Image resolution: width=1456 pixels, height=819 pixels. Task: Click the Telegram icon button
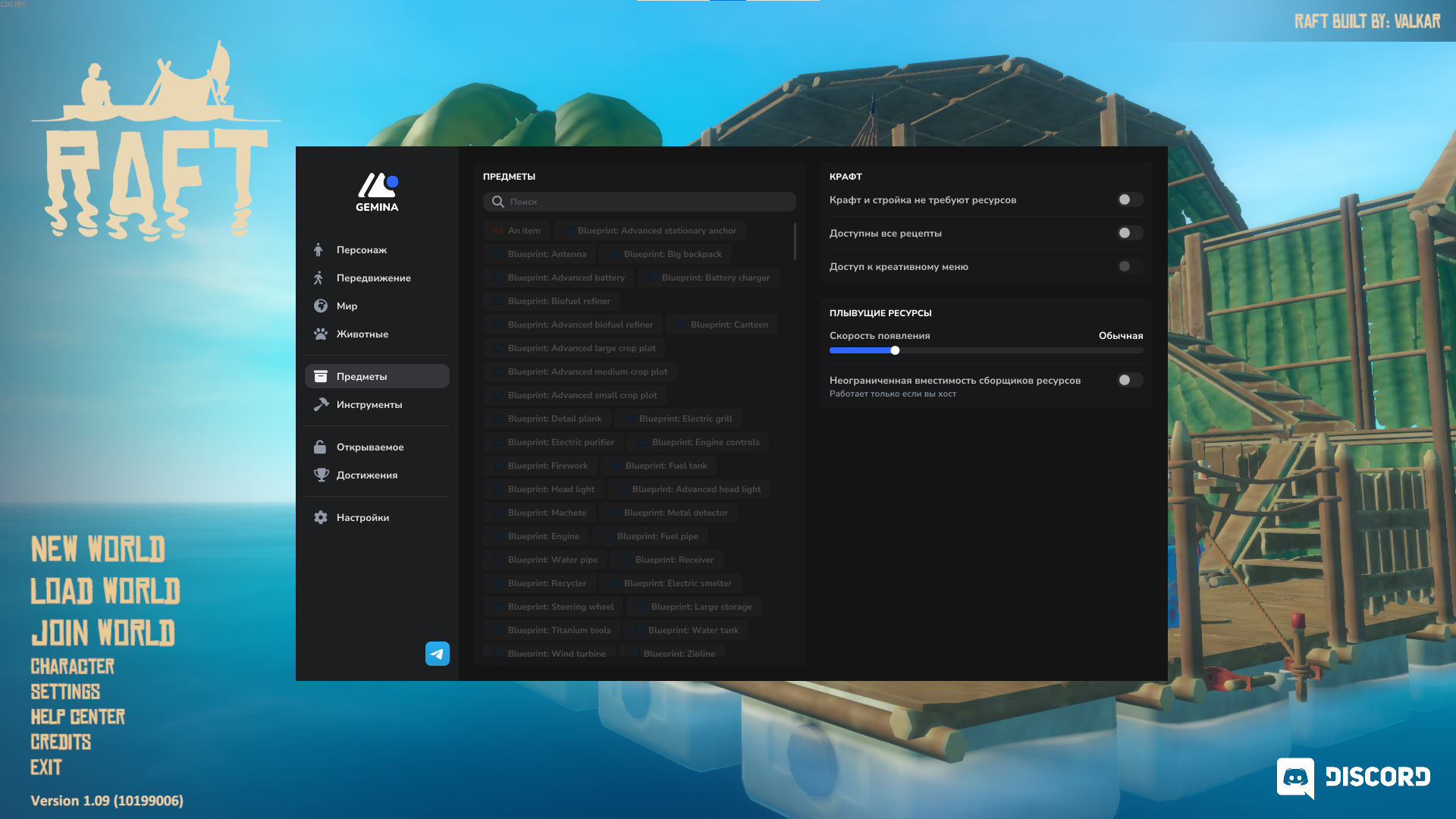pos(437,654)
